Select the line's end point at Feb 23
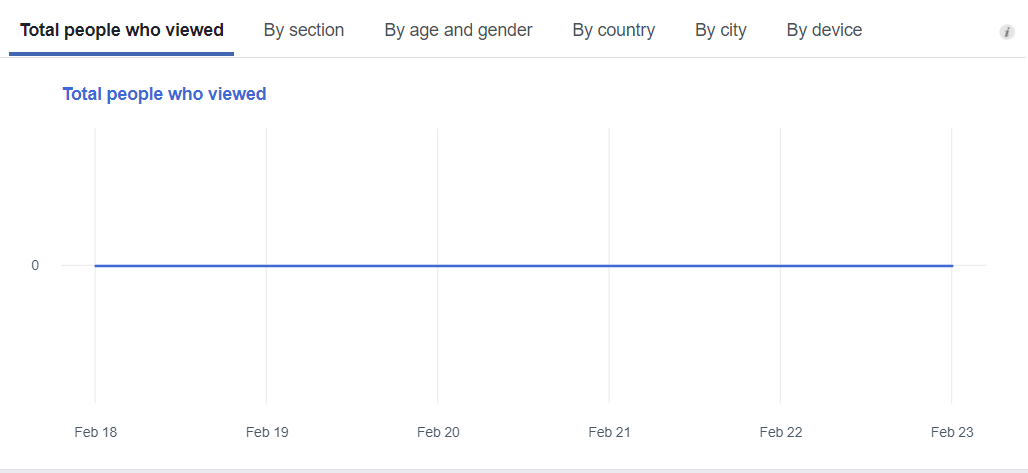The height and width of the screenshot is (473, 1028). pyautogui.click(x=952, y=266)
